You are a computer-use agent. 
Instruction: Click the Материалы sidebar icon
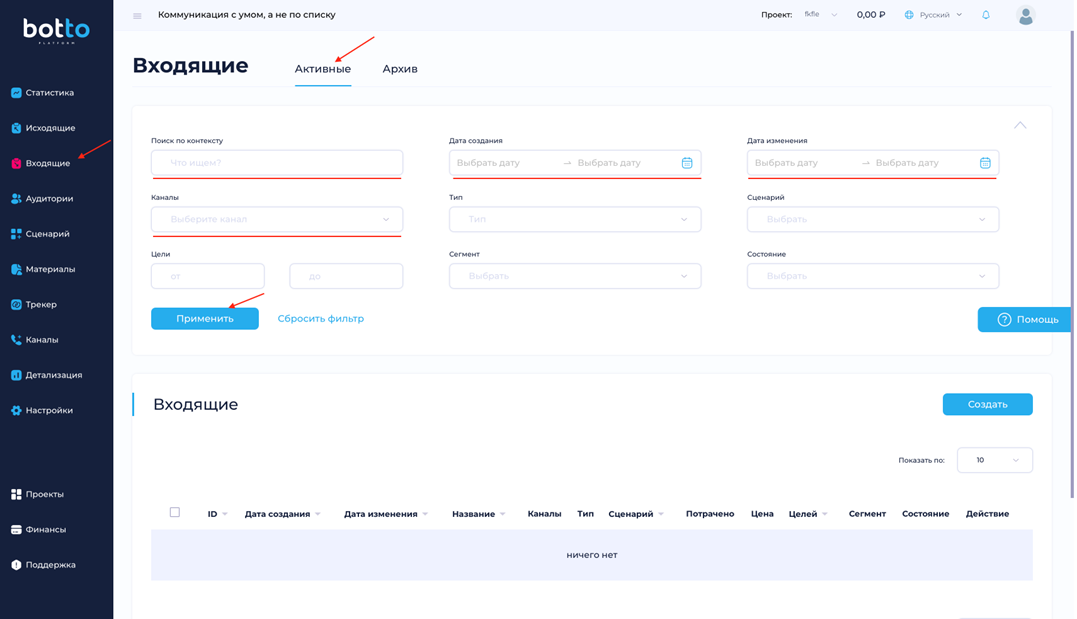16,269
